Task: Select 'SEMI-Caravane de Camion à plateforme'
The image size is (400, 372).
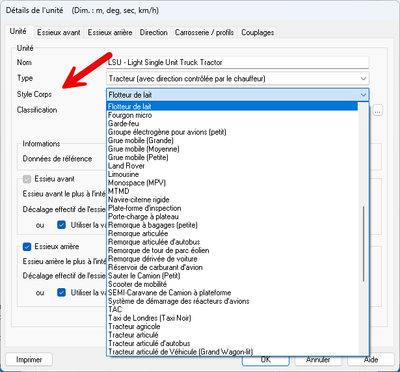Action: pos(232,293)
